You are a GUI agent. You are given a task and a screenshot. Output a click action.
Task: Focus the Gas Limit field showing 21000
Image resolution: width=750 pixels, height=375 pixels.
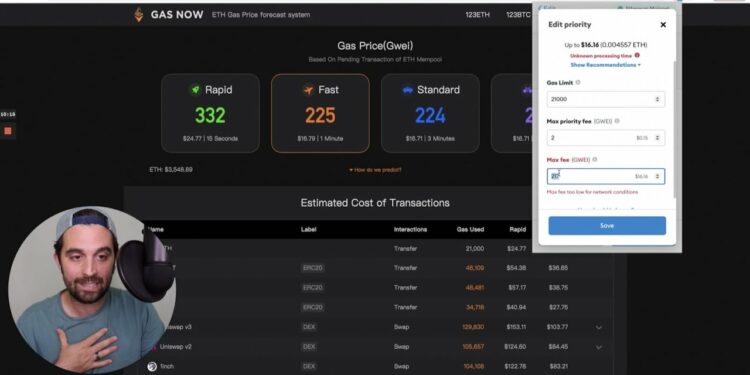(x=606, y=99)
